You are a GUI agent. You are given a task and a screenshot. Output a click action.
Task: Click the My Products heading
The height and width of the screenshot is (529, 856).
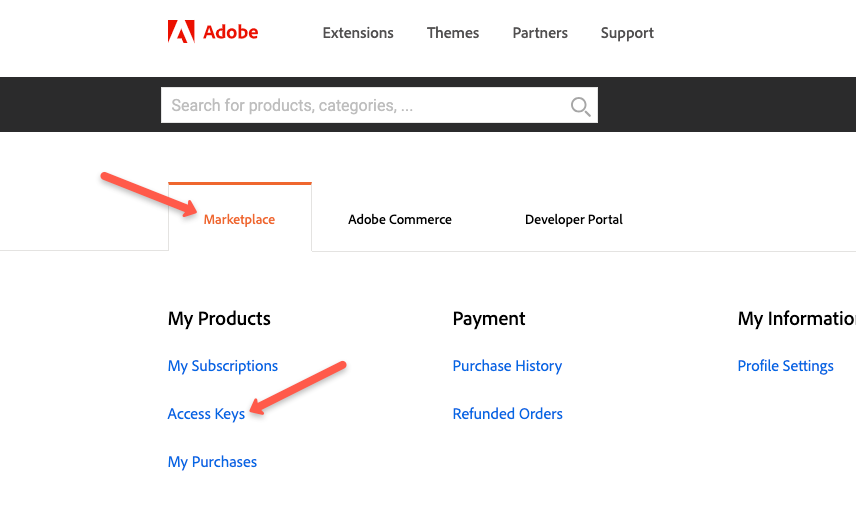(x=219, y=319)
